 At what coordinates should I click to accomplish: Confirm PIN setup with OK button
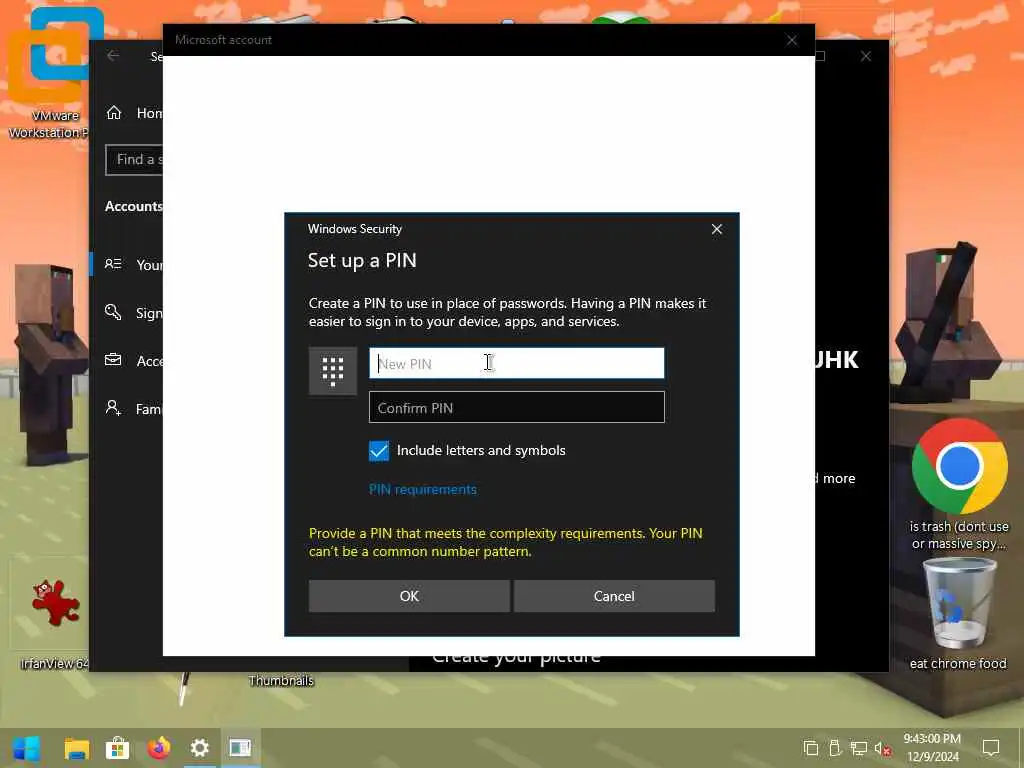[409, 596]
